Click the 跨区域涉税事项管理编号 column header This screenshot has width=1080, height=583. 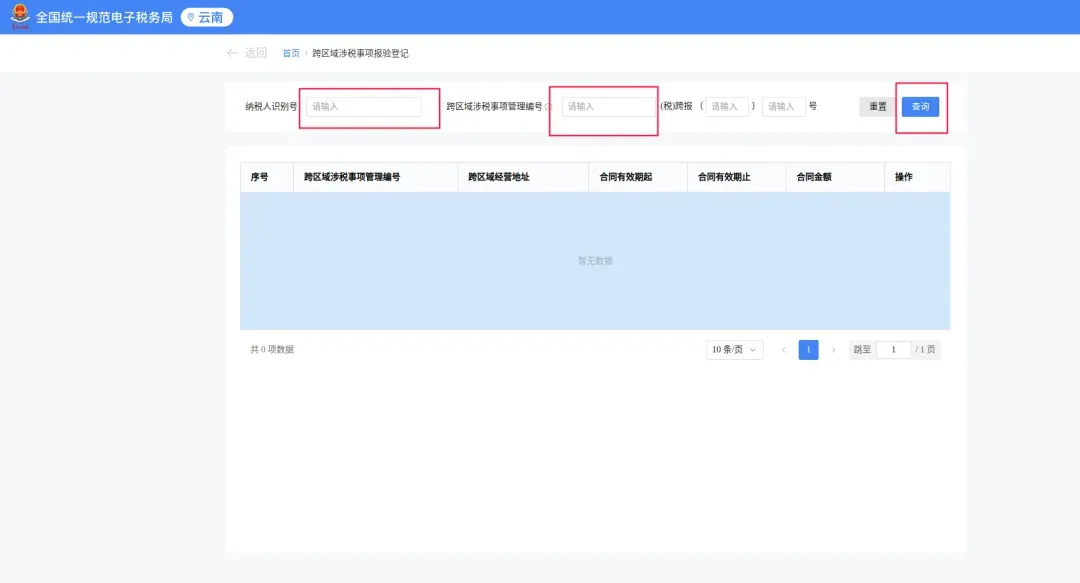(375, 177)
